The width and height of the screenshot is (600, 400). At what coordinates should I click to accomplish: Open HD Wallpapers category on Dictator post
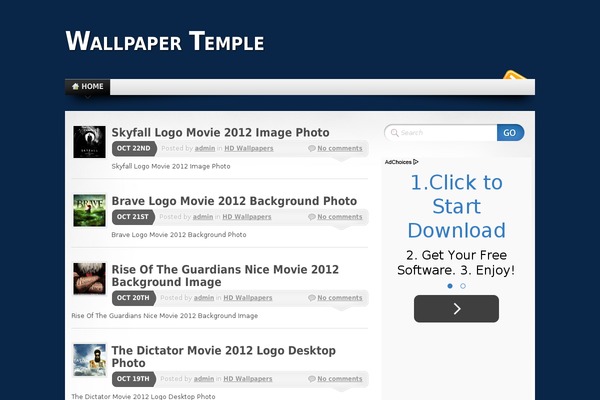click(248, 379)
